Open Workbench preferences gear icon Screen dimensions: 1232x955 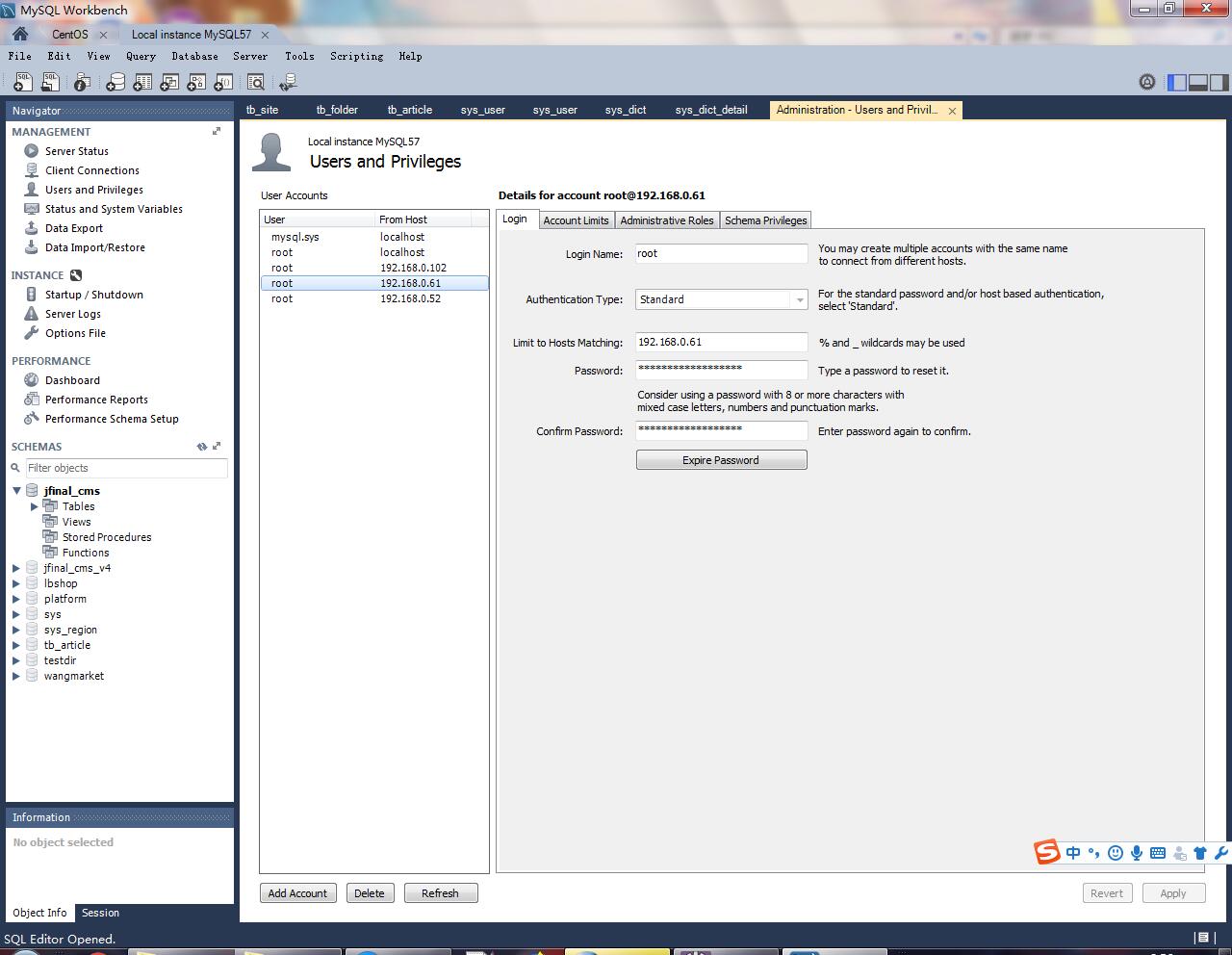click(1147, 82)
